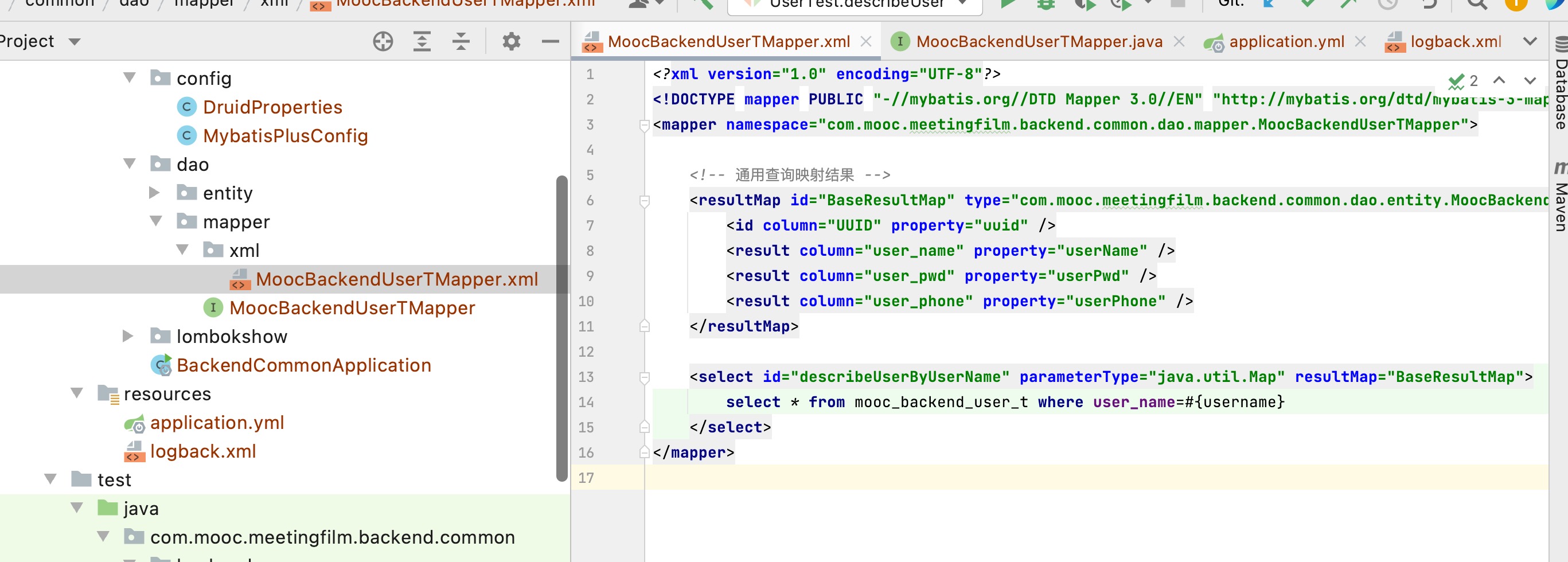Collapse the resources folder
The height and width of the screenshot is (562, 1568).
[77, 393]
